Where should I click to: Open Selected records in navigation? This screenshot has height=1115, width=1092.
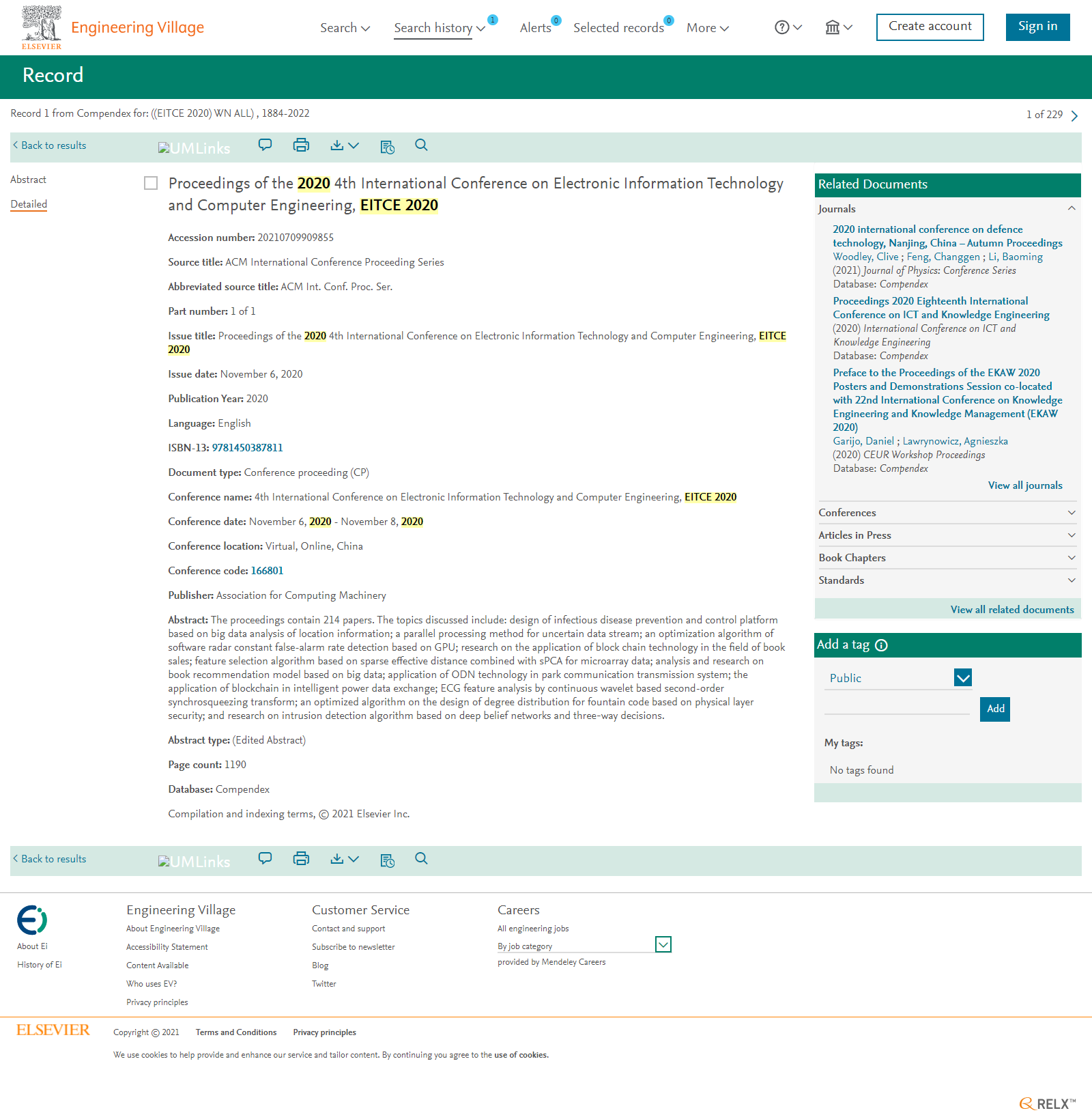(618, 28)
